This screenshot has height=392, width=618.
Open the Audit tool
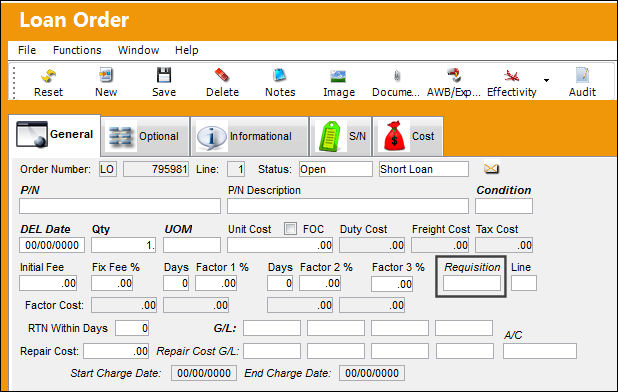[x=582, y=83]
